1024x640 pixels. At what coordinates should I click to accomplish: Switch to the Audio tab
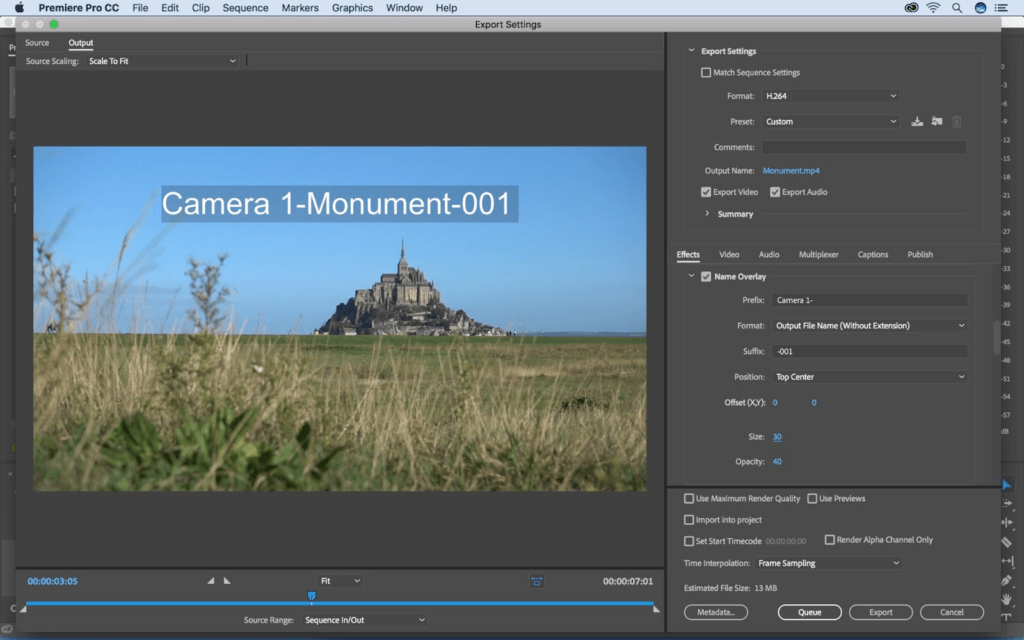point(769,255)
